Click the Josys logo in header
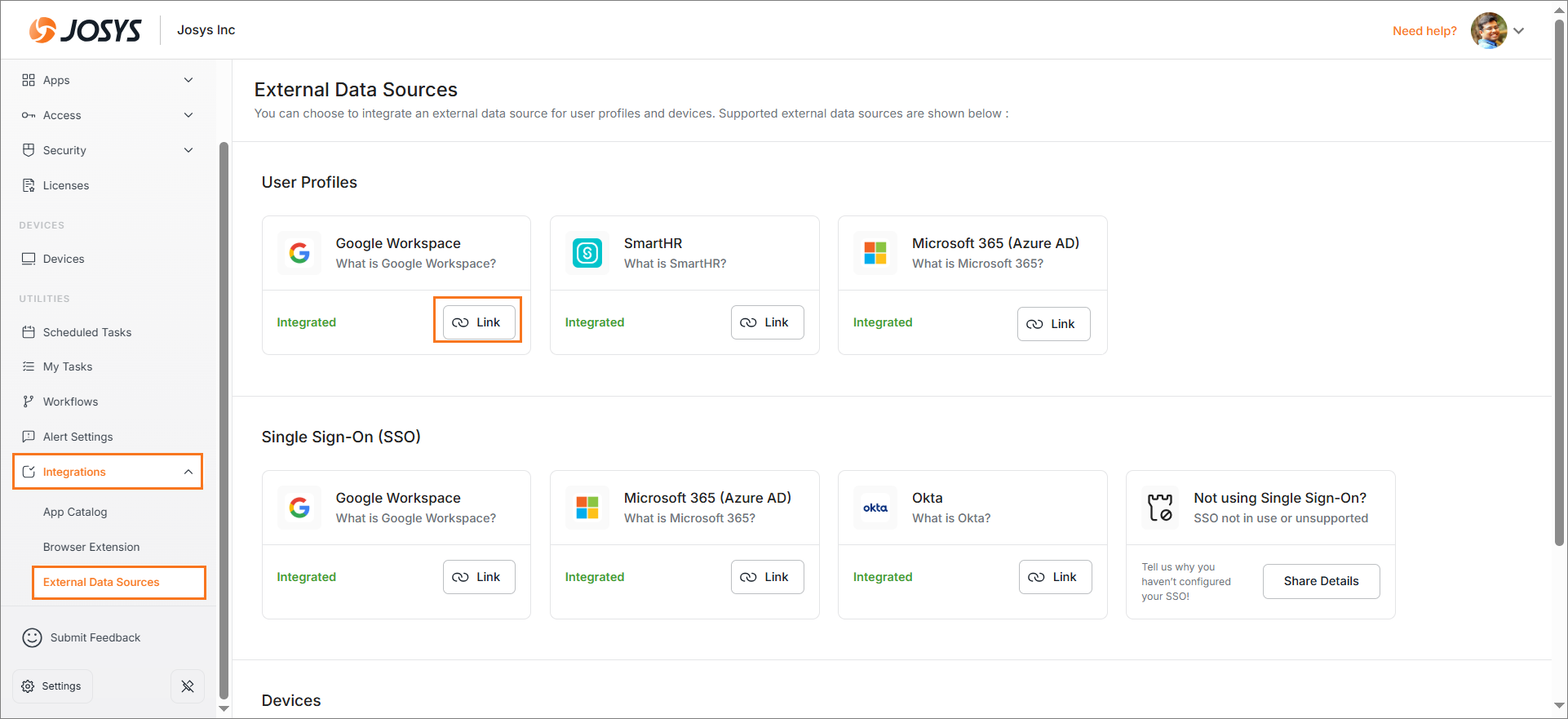 pyautogui.click(x=85, y=30)
